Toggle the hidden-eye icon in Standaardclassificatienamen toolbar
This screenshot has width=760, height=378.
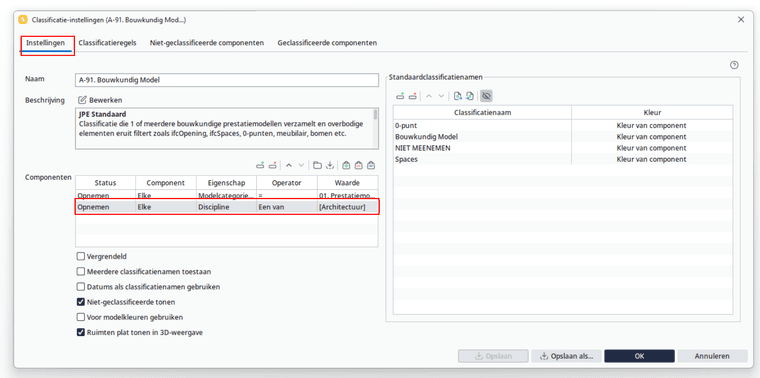[x=487, y=96]
